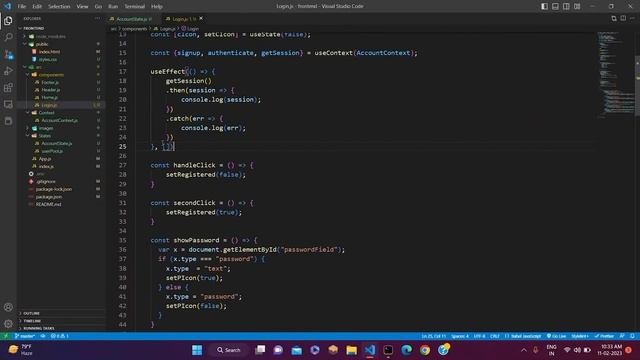Open the View menu
Screen dimensions: 640x360
coord(82,6)
